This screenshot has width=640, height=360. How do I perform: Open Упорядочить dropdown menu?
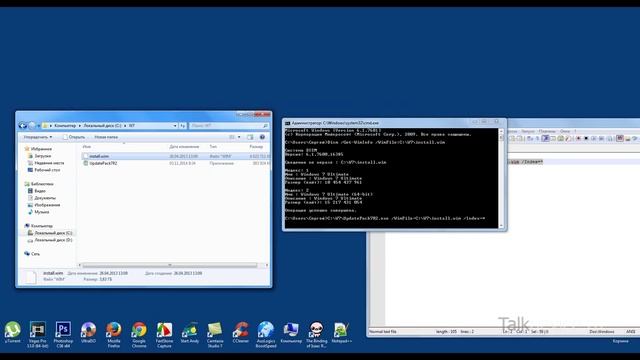[x=38, y=137]
